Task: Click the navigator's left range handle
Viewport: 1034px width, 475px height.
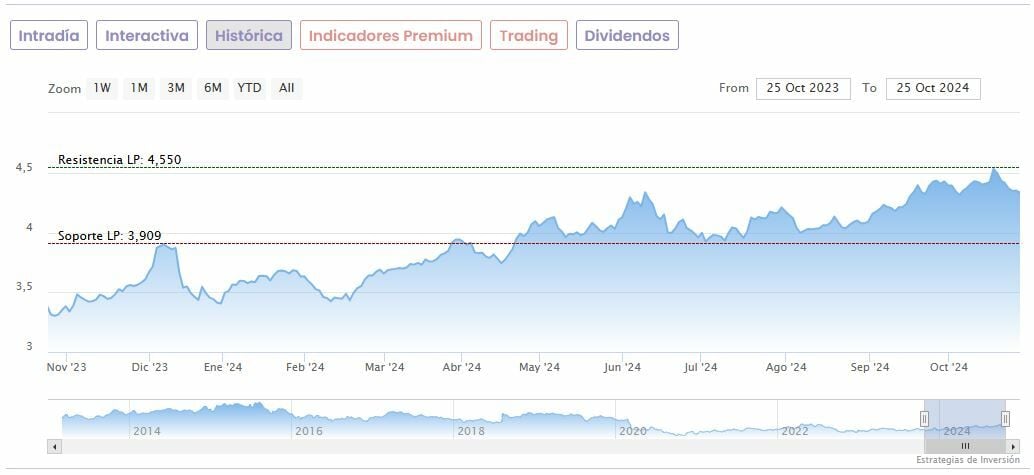Action: click(925, 419)
